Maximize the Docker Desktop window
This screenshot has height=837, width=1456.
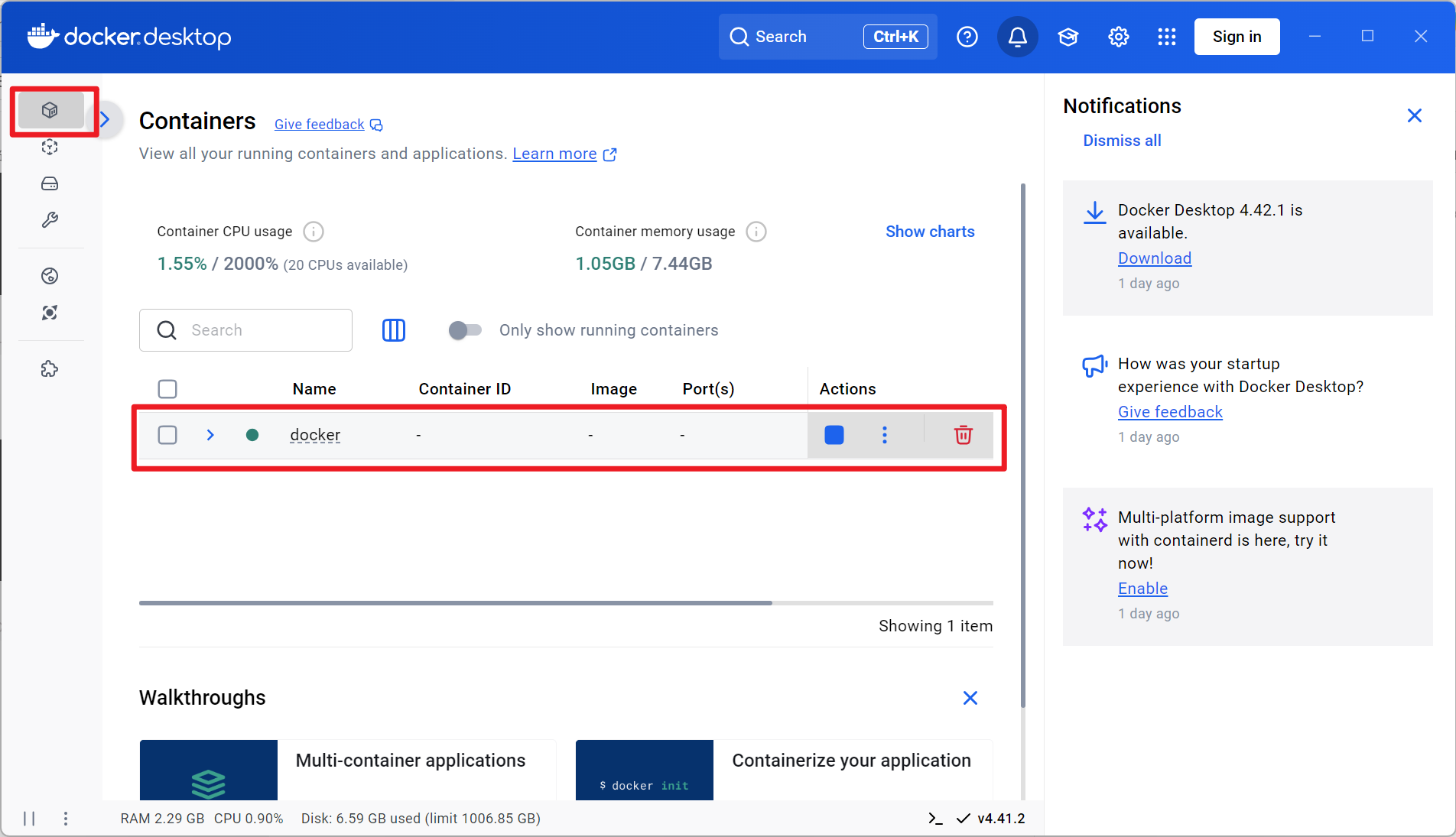(1367, 36)
